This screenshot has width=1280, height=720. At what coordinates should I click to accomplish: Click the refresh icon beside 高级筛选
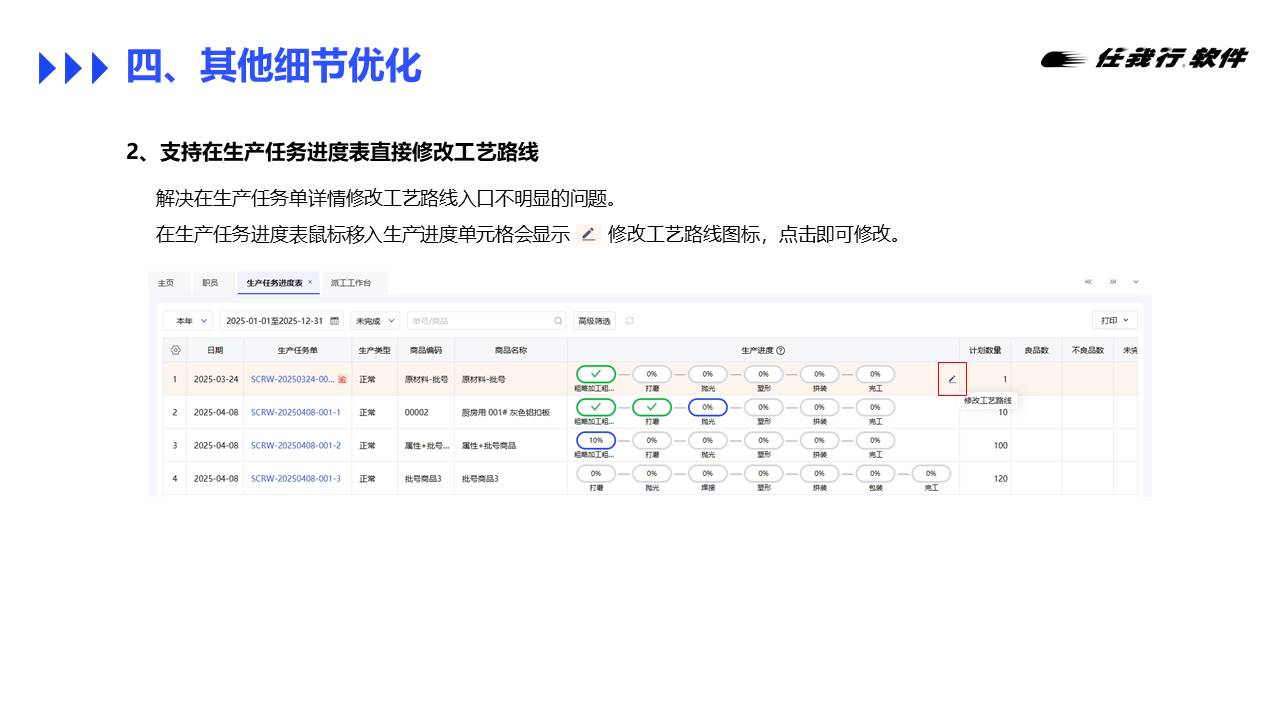630,321
